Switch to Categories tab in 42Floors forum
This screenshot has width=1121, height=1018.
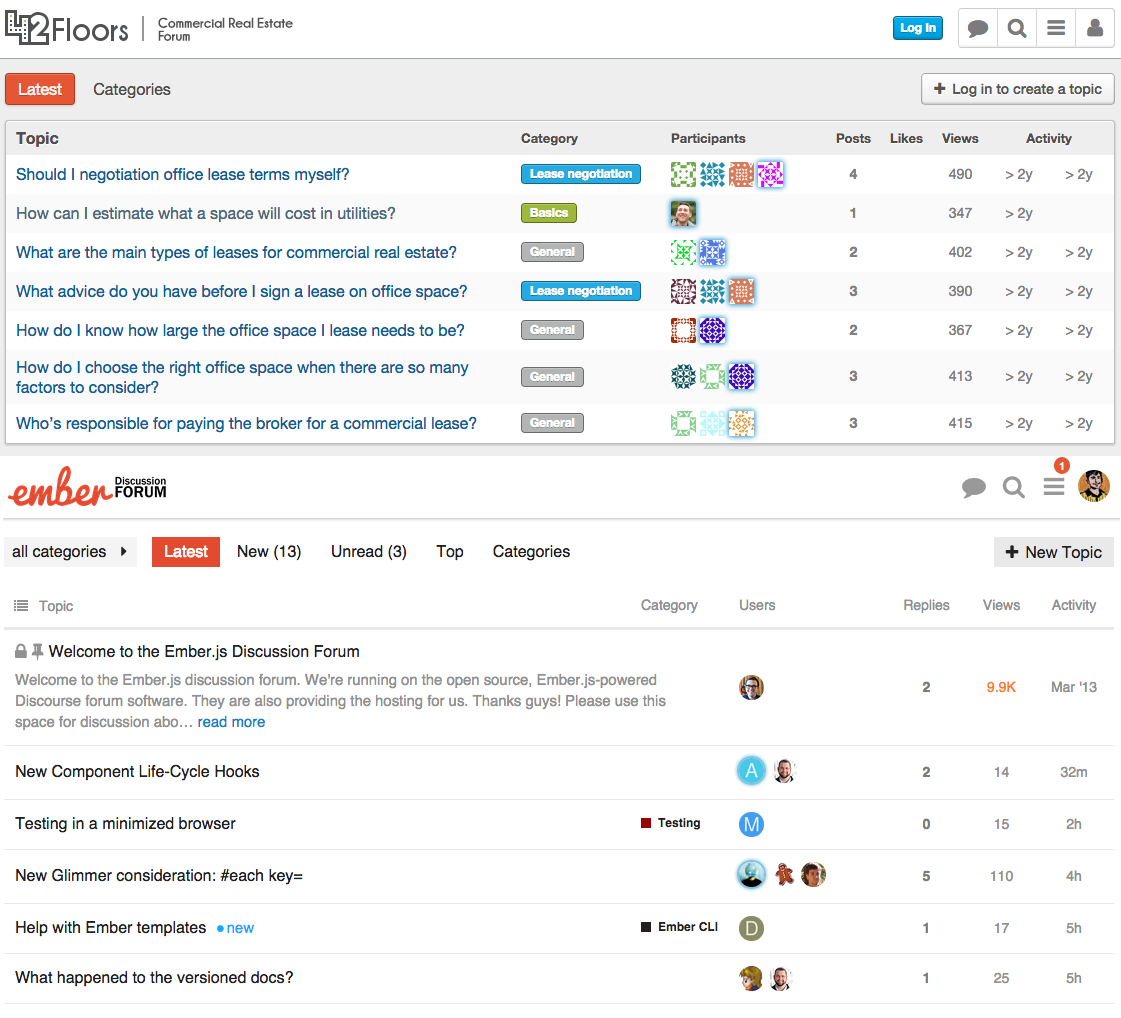[132, 89]
